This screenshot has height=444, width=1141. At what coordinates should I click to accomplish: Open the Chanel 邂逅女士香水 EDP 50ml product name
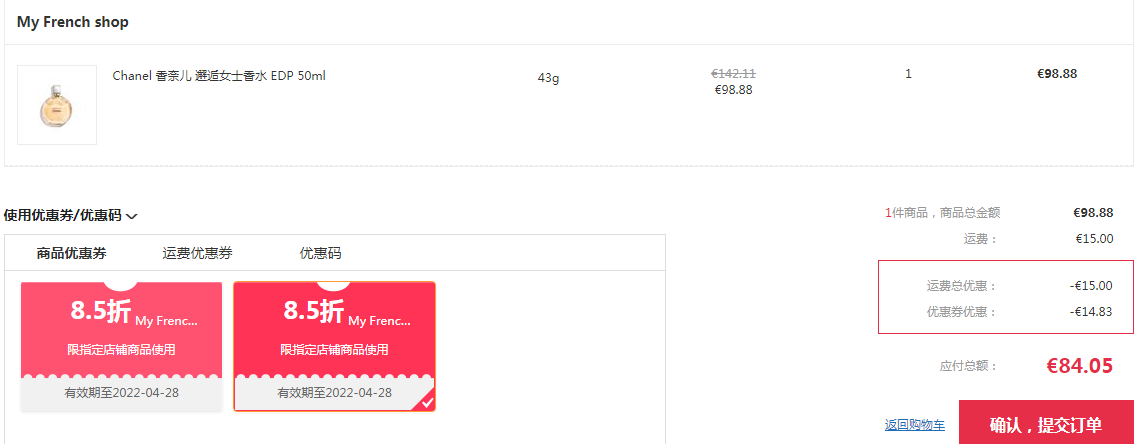(219, 76)
